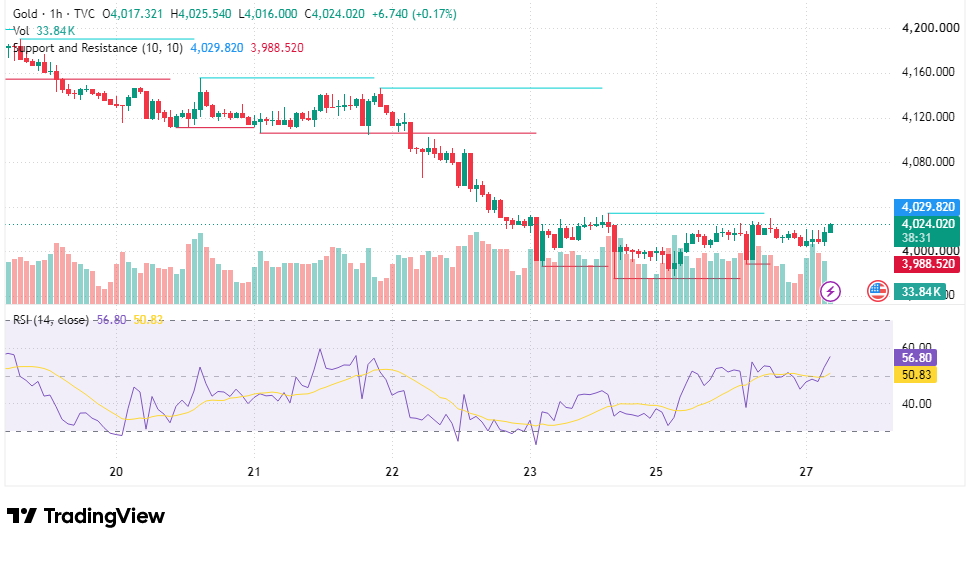Click date label 25 on time axis
The width and height of the screenshot is (980, 574).
click(x=656, y=472)
